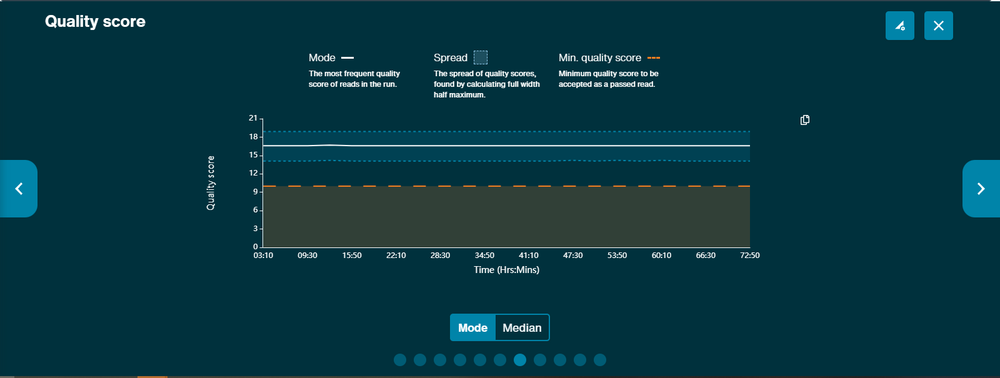The image size is (1000, 378).
Task: Click the '12' y-axis tick label
Action: pyautogui.click(x=253, y=173)
